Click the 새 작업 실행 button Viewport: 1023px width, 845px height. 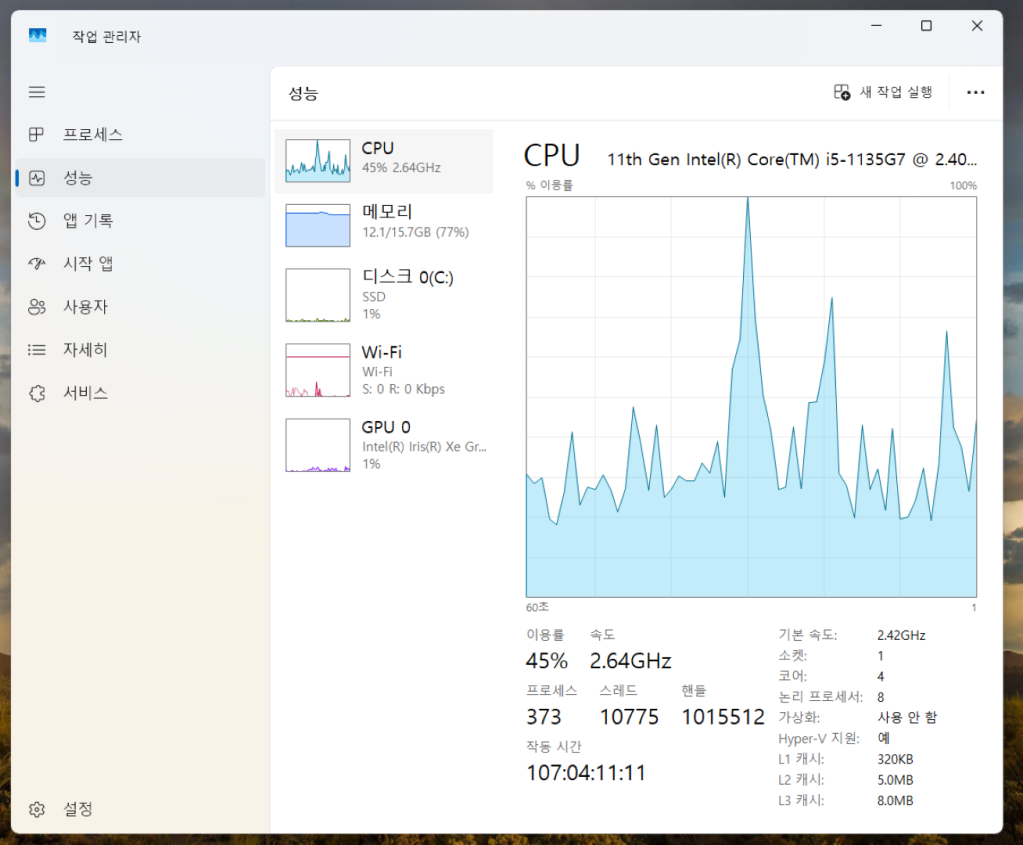[883, 92]
